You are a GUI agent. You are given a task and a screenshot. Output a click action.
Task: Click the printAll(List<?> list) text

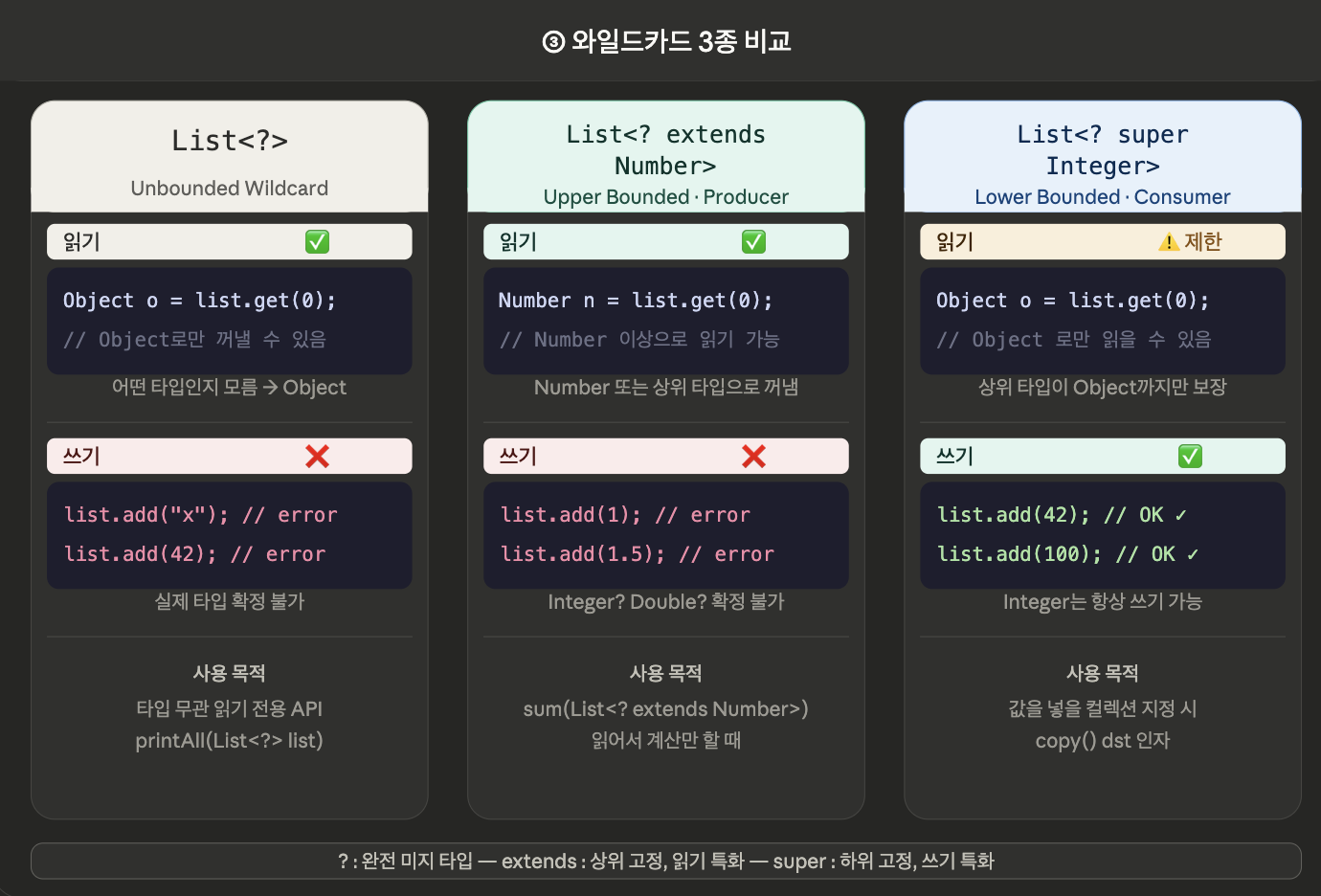click(230, 740)
